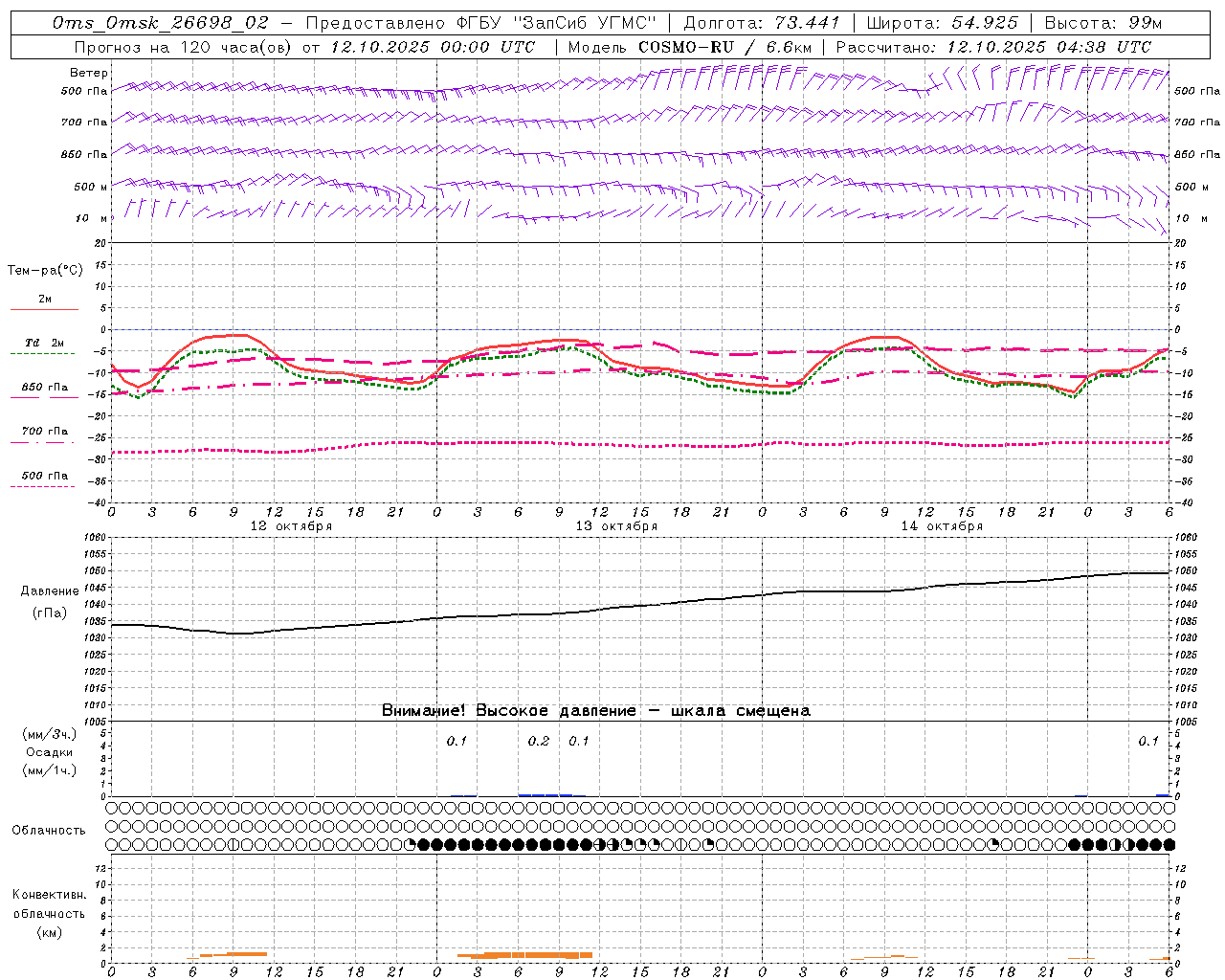Click the warning Внимание! Высокое давление — шкала смещена
Screen dimensions: 1225x980
pyautogui.click(x=596, y=710)
